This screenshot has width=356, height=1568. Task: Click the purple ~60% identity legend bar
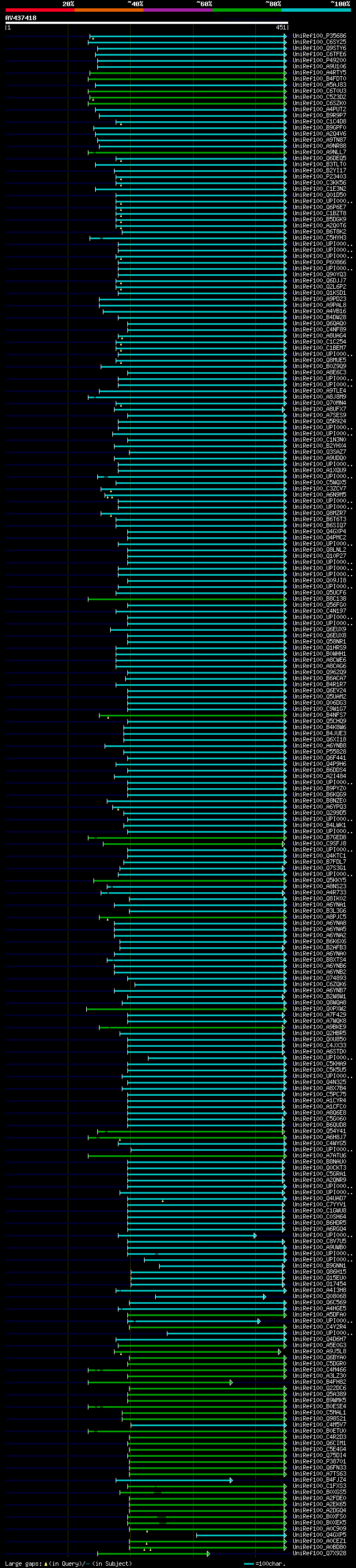tap(179, 10)
